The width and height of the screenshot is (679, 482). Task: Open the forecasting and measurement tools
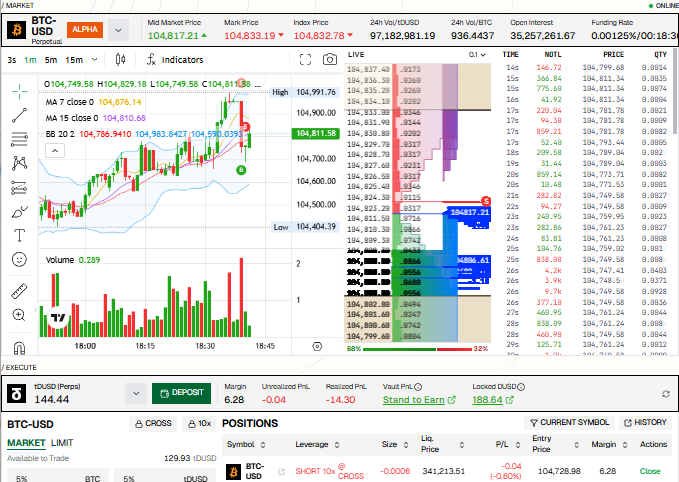click(x=19, y=188)
